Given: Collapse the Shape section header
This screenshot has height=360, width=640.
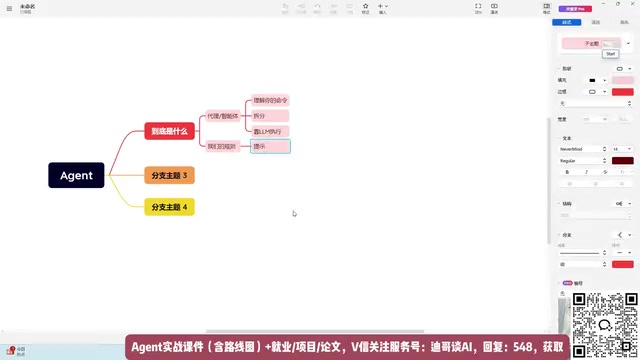Looking at the screenshot, I should click(x=564, y=69).
